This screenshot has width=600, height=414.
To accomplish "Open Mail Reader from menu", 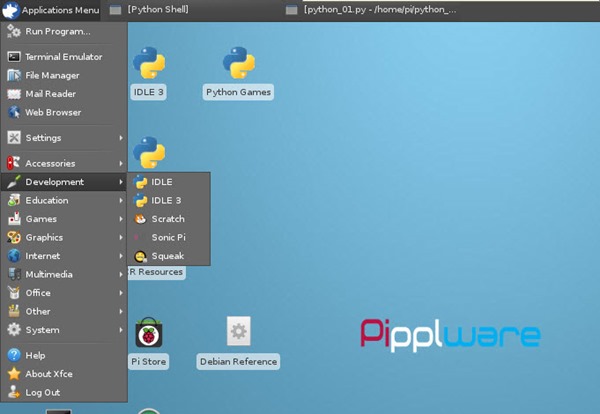I will (x=64, y=94).
